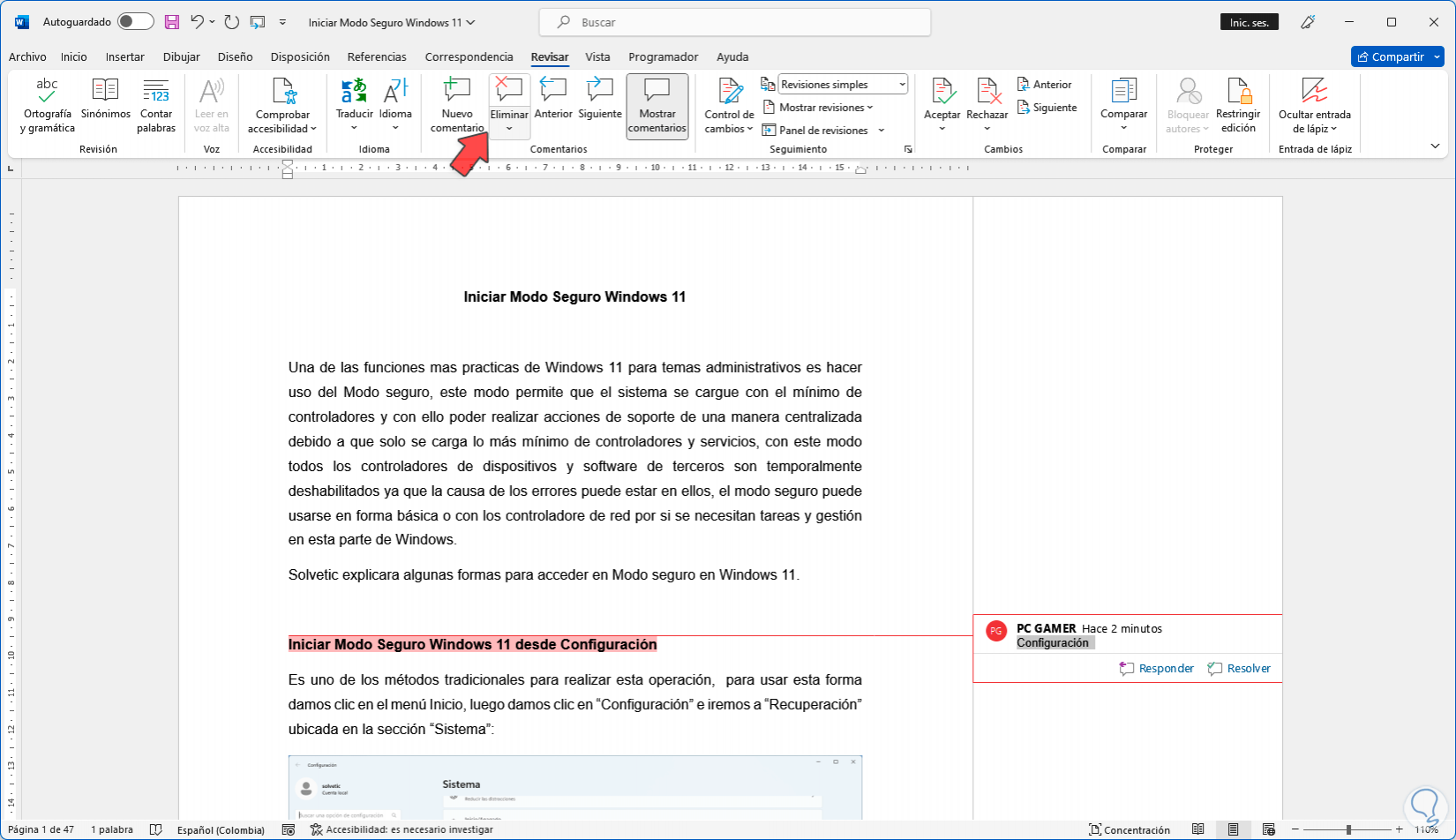
Task: Switch to the Referencias tab
Action: pyautogui.click(x=377, y=56)
